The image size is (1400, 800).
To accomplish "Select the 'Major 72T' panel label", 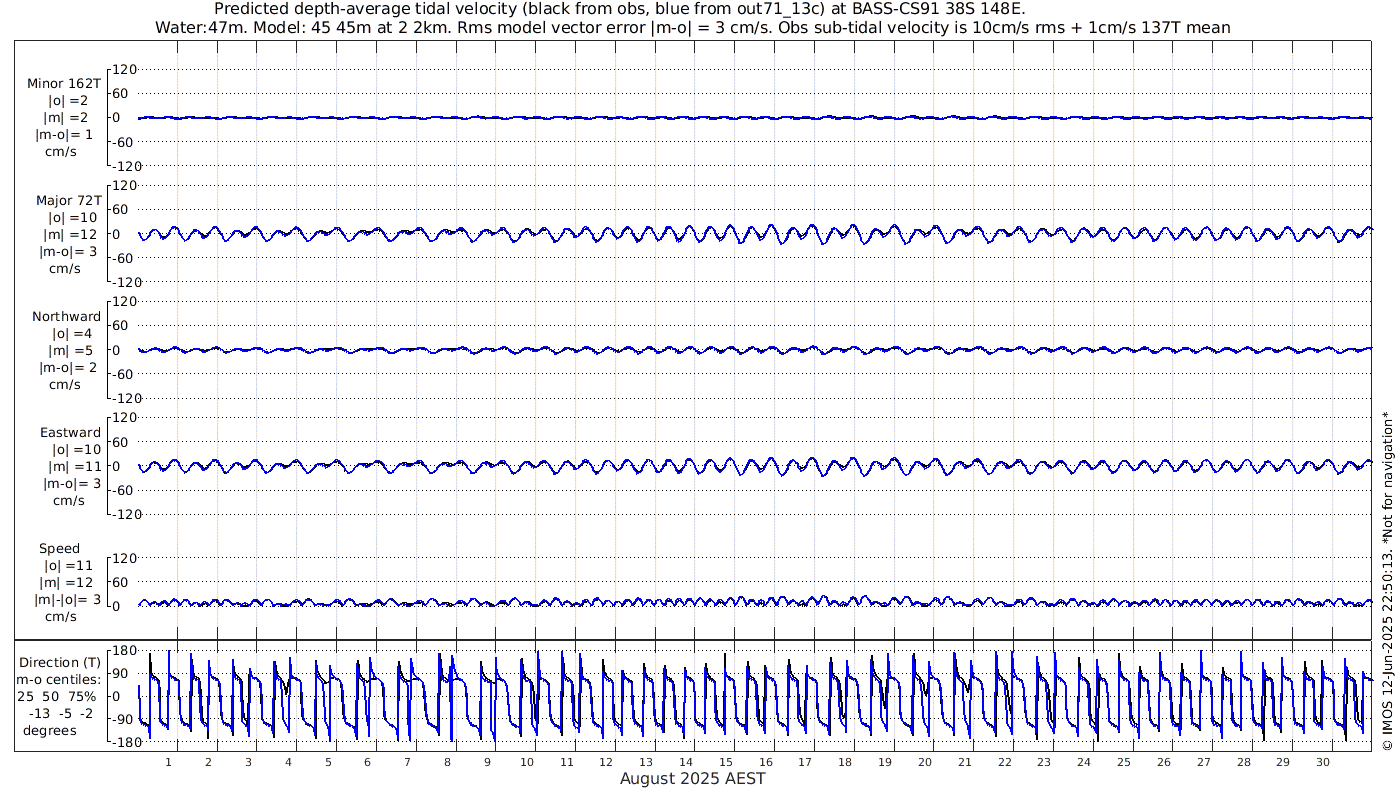I will [69, 201].
